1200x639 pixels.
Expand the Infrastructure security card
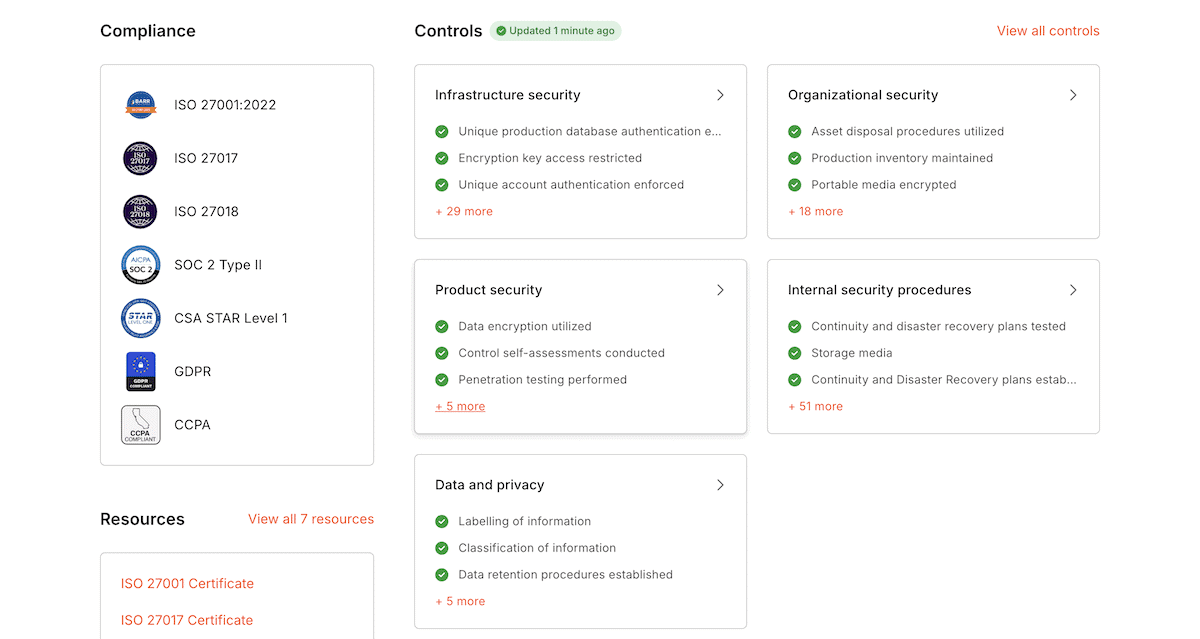click(x=720, y=95)
